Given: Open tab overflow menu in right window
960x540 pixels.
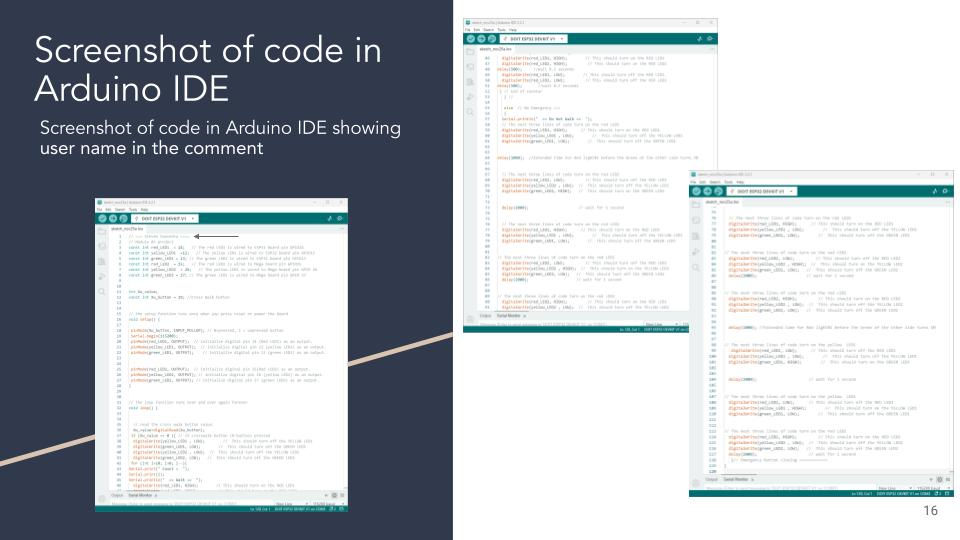Looking at the screenshot, I should 947,201.
